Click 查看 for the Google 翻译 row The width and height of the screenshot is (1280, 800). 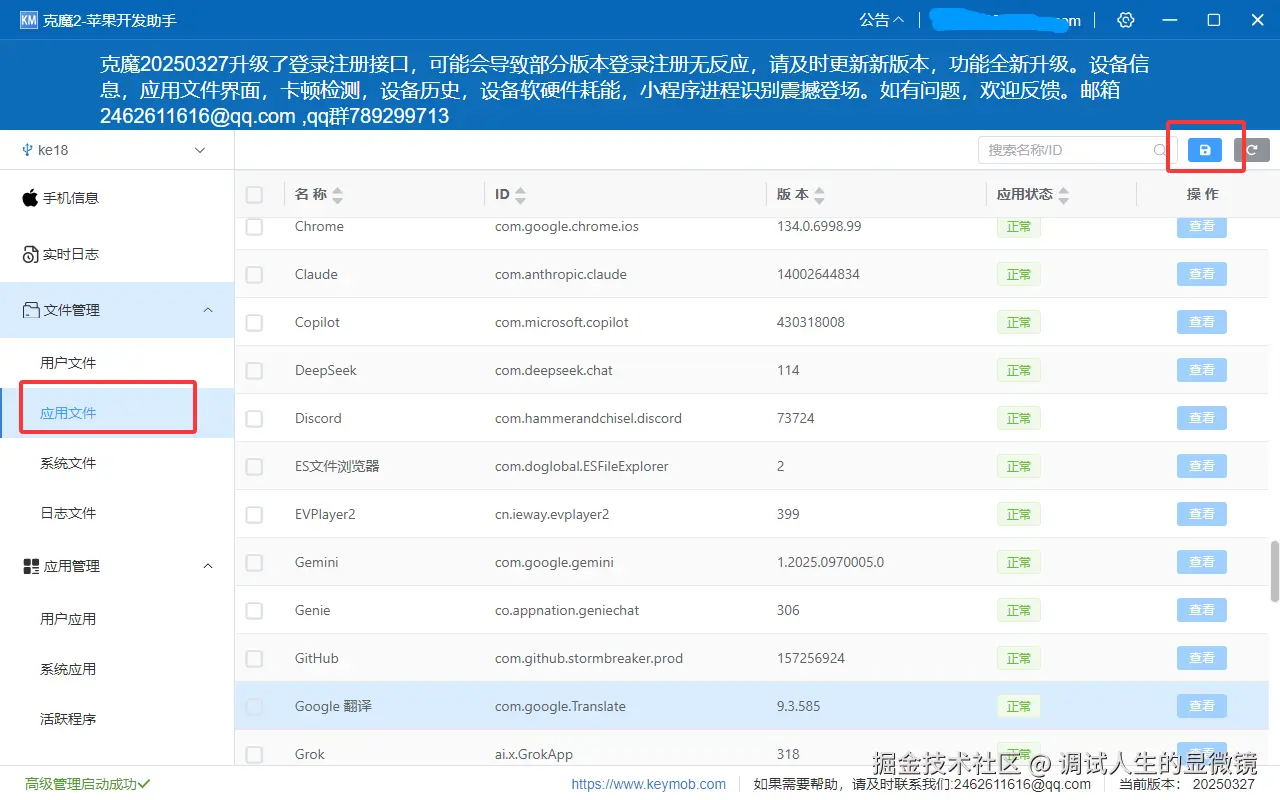pos(1202,706)
